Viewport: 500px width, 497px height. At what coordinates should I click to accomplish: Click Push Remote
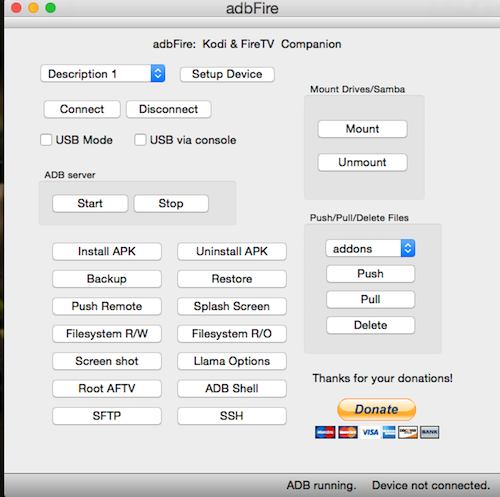point(107,306)
